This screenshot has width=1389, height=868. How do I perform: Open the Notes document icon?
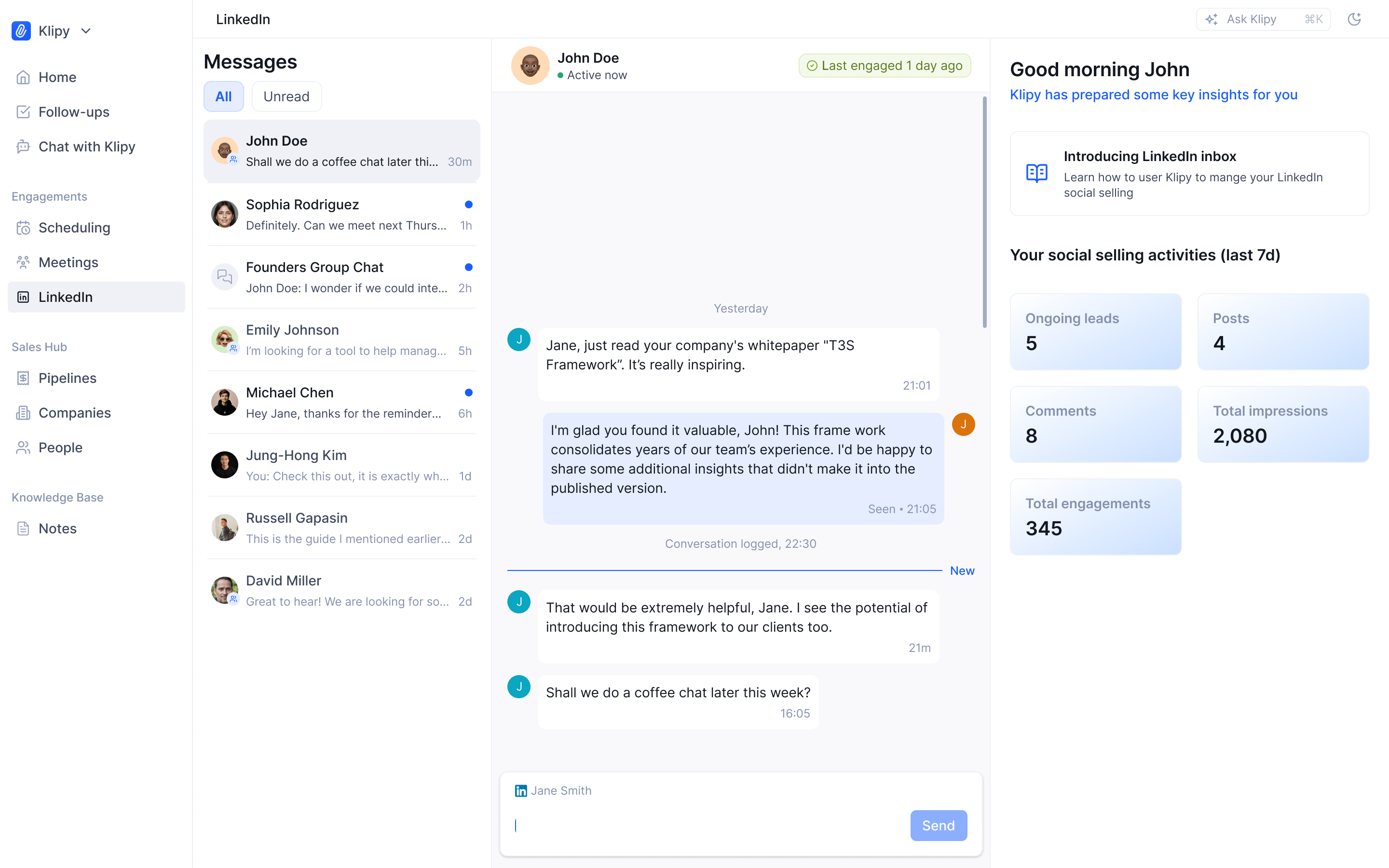23,529
